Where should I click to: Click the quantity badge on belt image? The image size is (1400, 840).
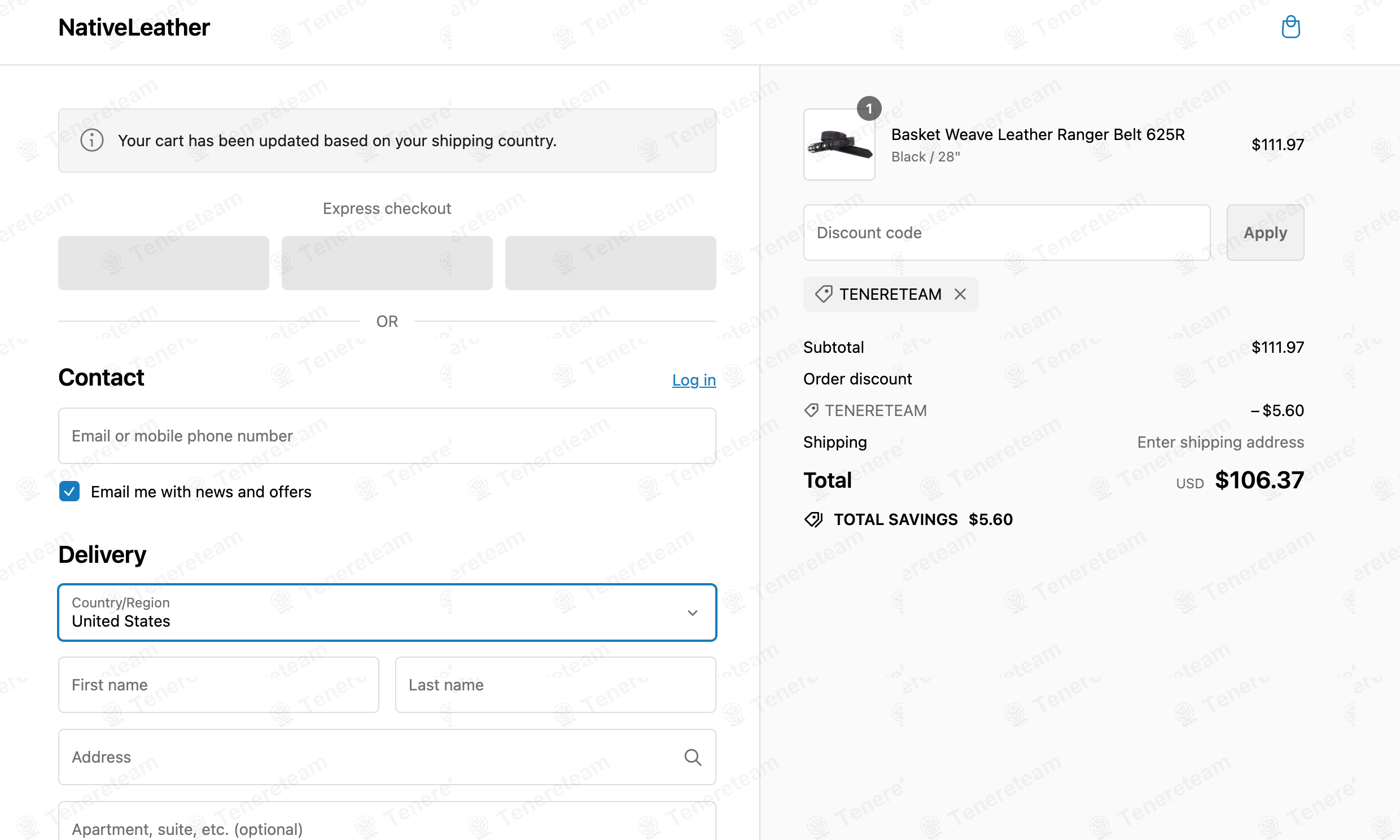869,108
